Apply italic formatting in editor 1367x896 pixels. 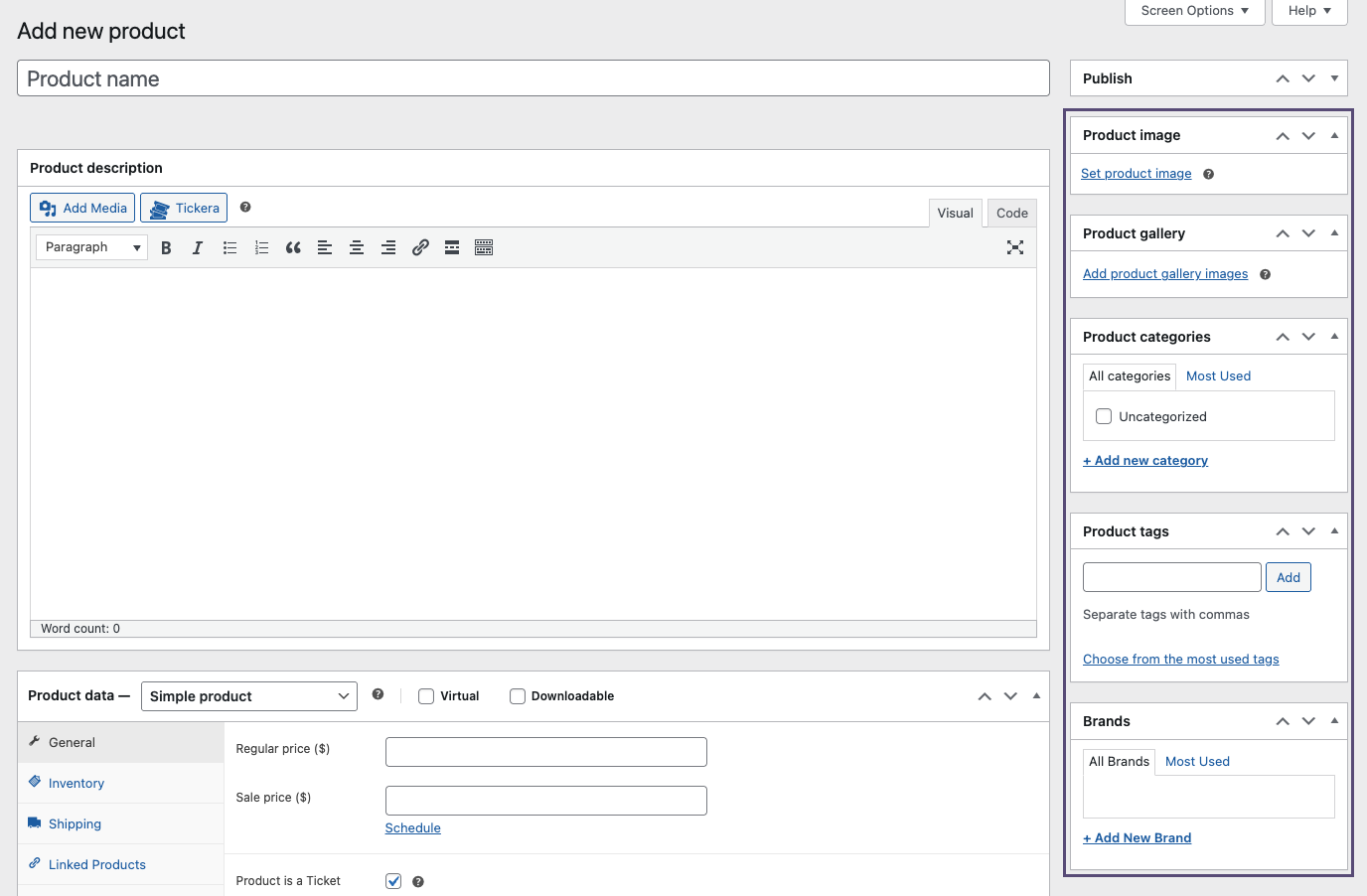(x=198, y=247)
